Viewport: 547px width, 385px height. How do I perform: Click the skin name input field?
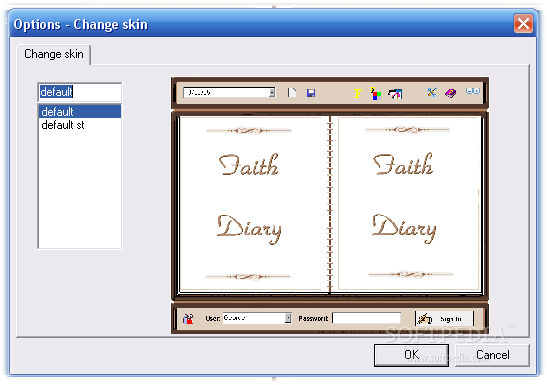click(80, 92)
